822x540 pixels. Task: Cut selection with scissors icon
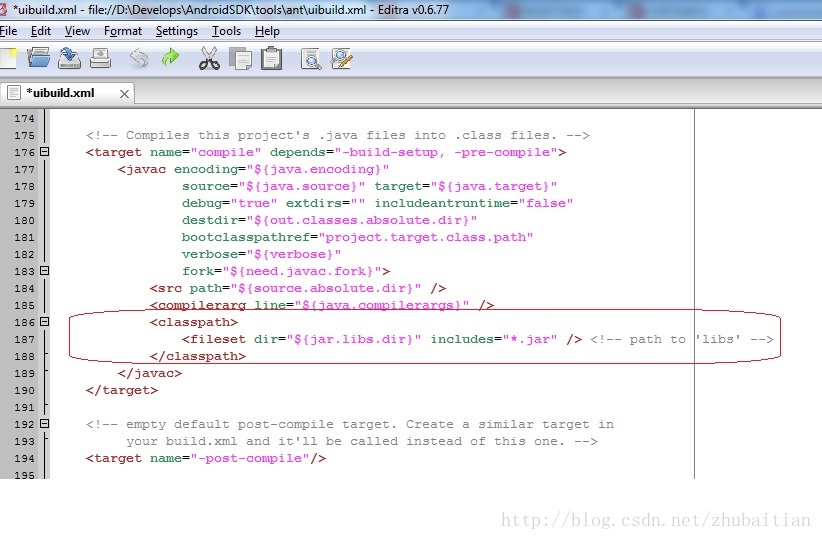click(209, 58)
